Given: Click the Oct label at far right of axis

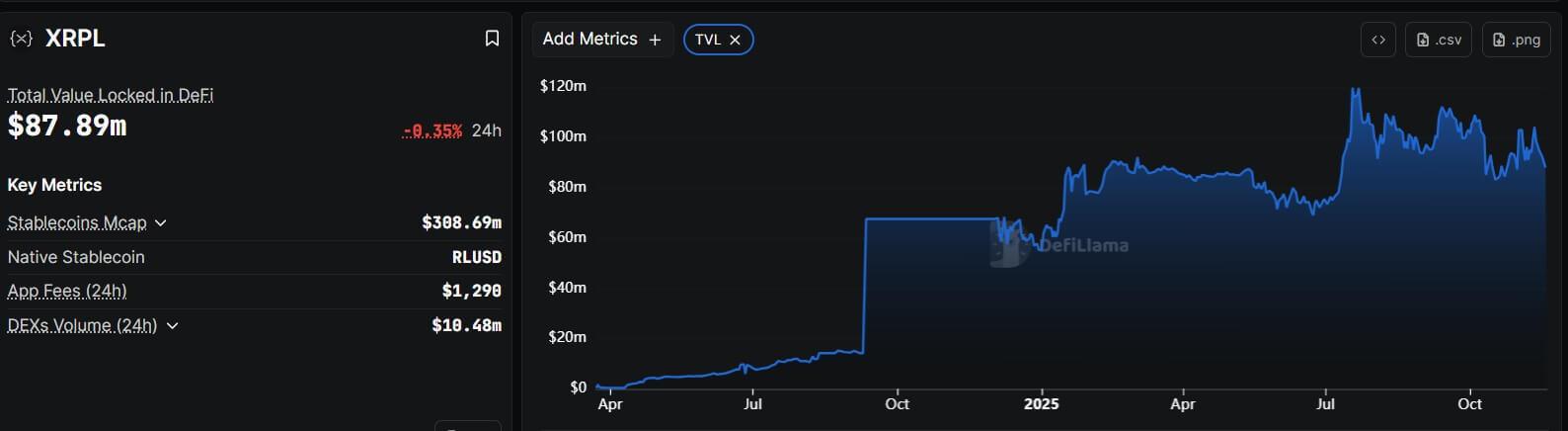Looking at the screenshot, I should pos(1469,403).
